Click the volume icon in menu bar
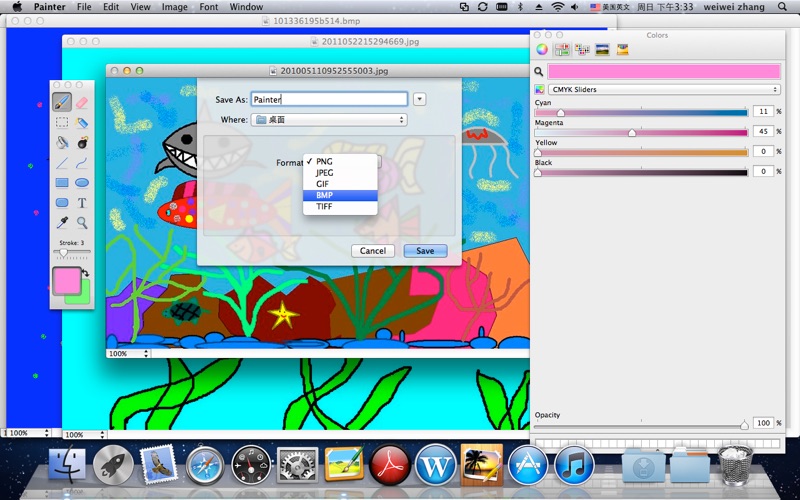 coord(574,7)
